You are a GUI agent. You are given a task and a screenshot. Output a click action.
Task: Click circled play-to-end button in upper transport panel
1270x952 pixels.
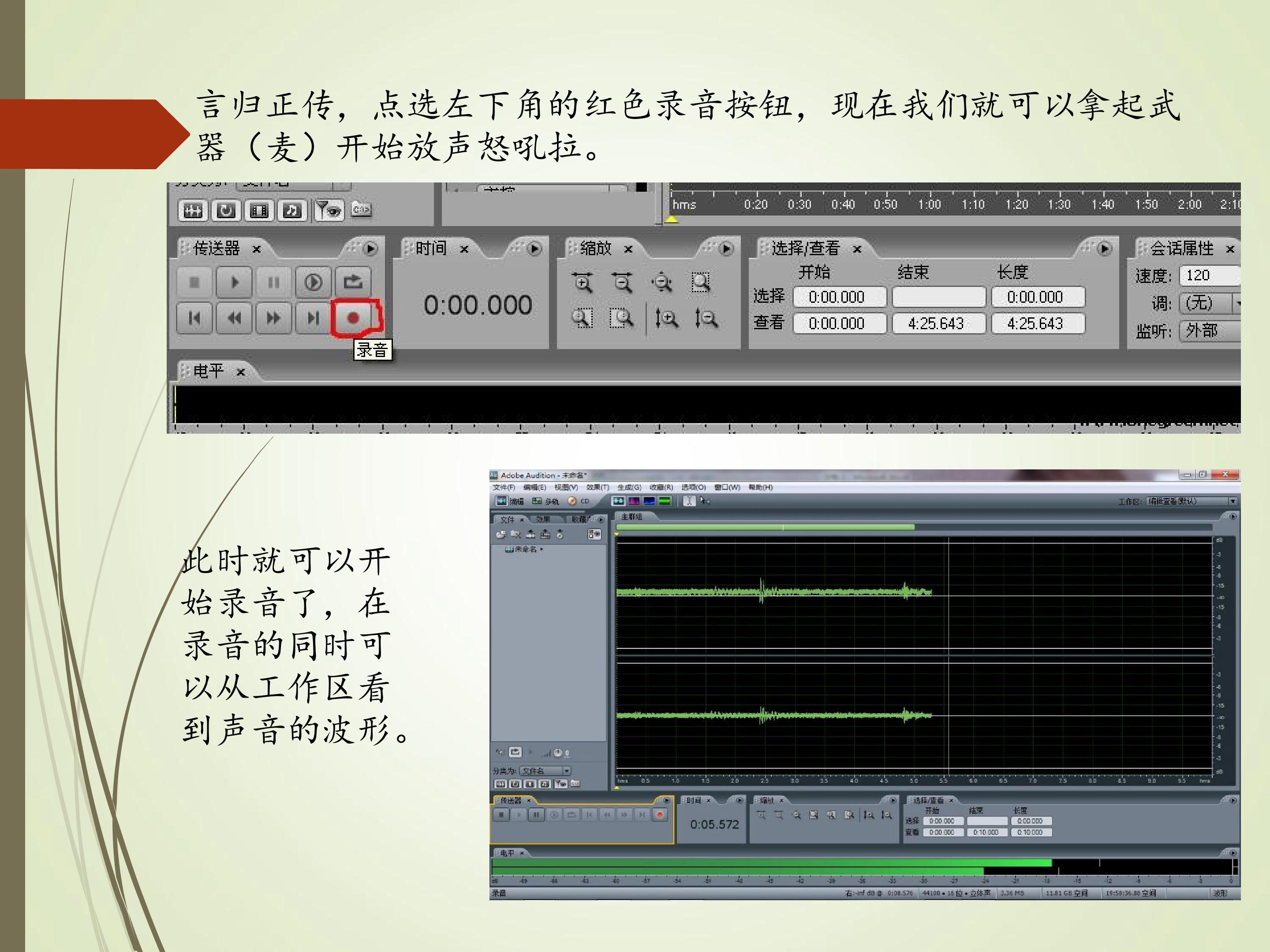coord(313,283)
